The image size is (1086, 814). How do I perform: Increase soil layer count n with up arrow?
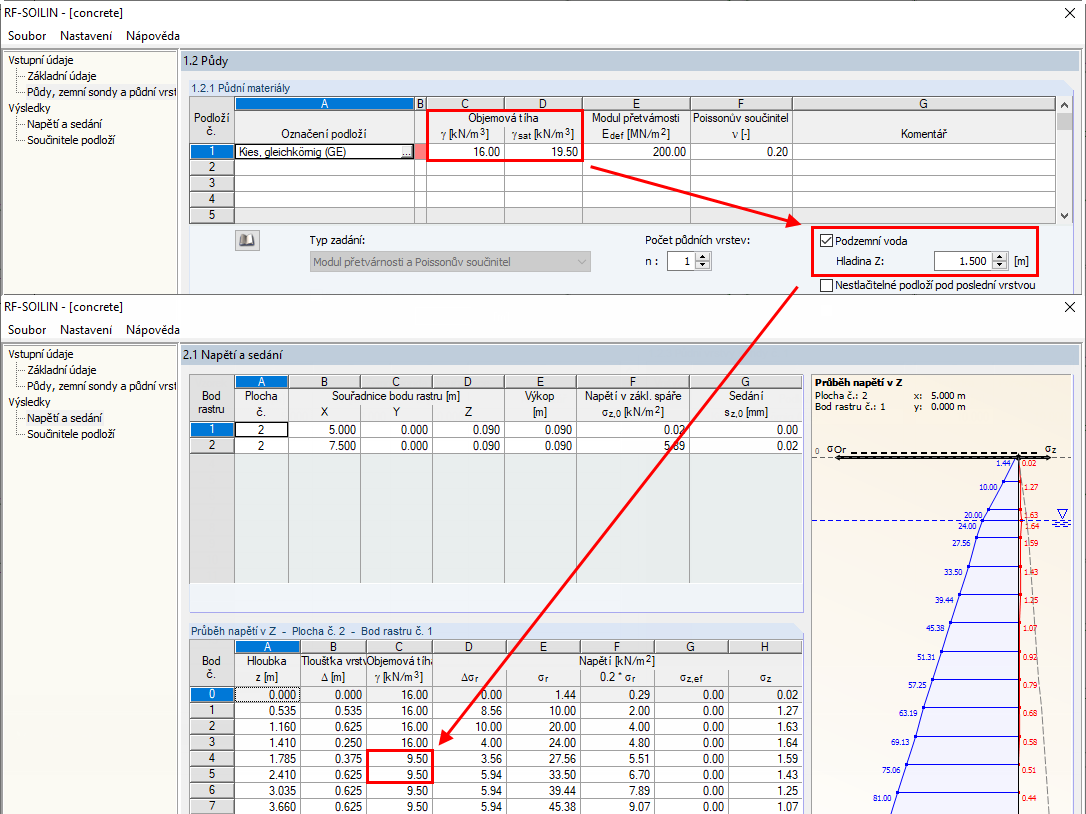703,256
